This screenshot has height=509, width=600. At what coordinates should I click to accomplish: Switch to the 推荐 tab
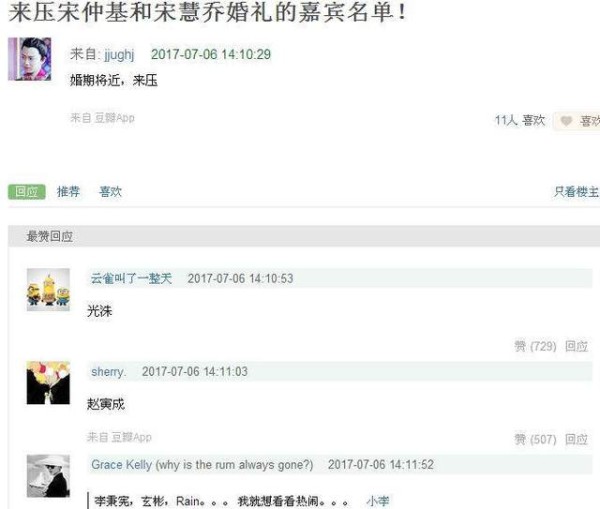point(68,191)
